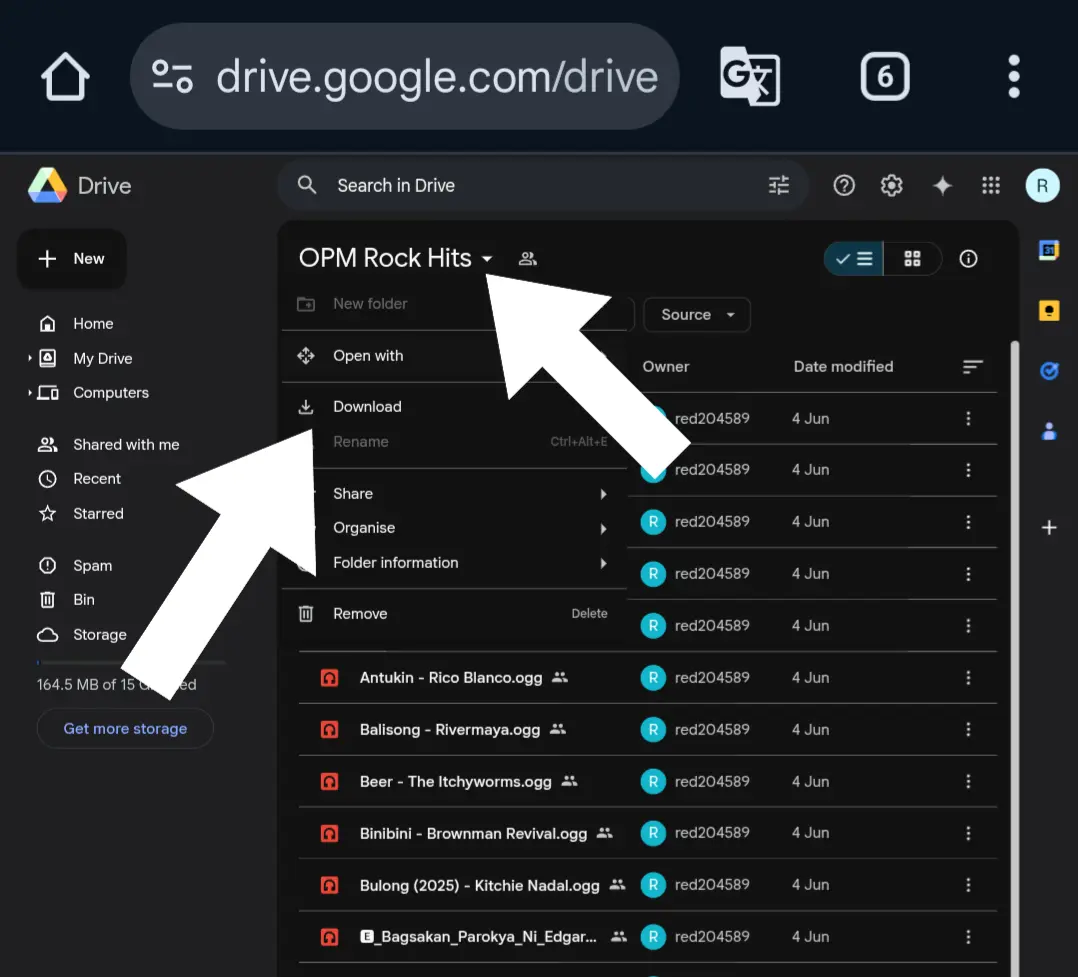
Task: Get add-ons plus icon in side panel
Action: (x=1048, y=527)
